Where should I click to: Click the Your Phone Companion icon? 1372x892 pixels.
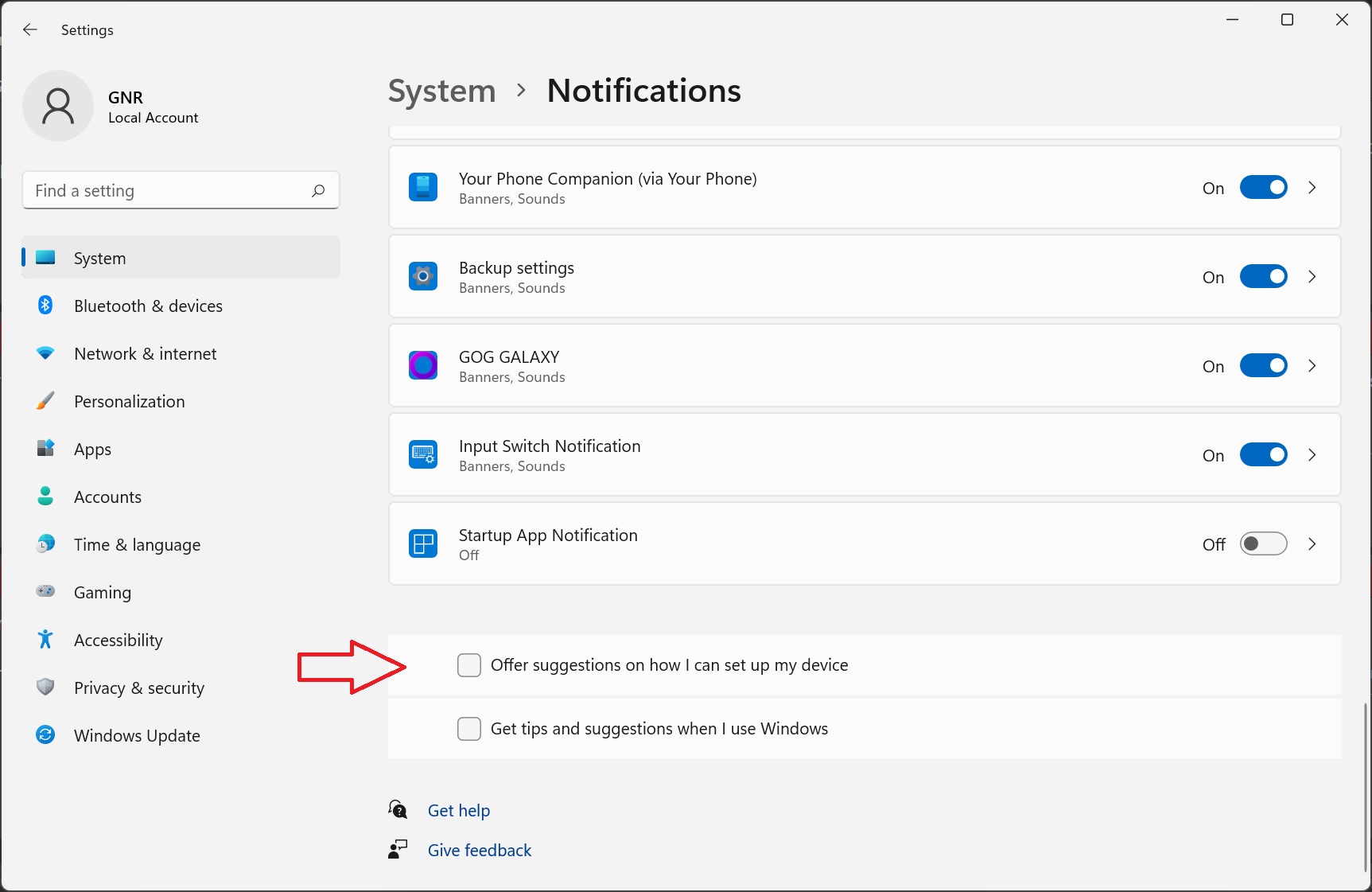[423, 188]
